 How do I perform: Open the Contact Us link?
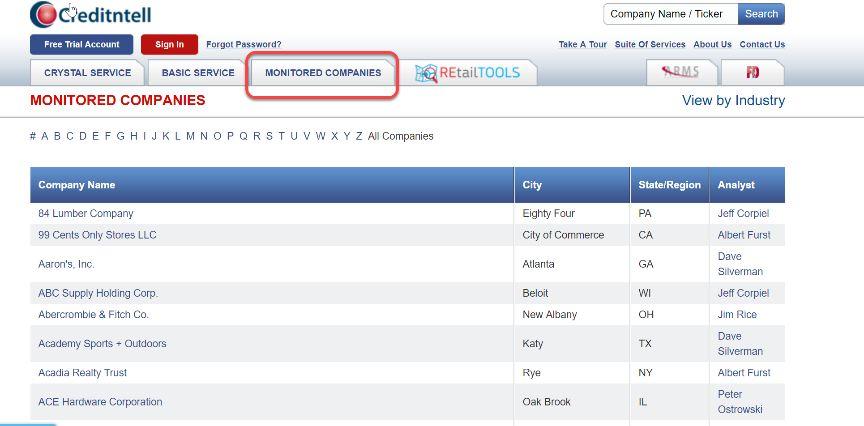click(x=762, y=45)
